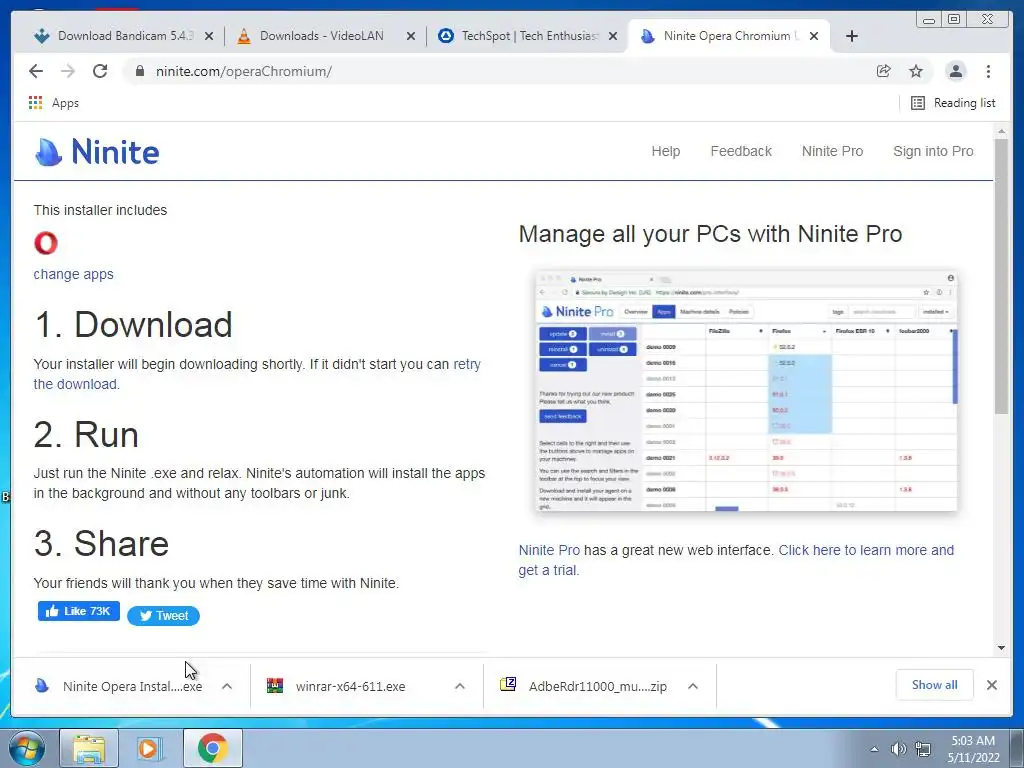Click the Ninite logo
The image size is (1024, 768).
[97, 152]
